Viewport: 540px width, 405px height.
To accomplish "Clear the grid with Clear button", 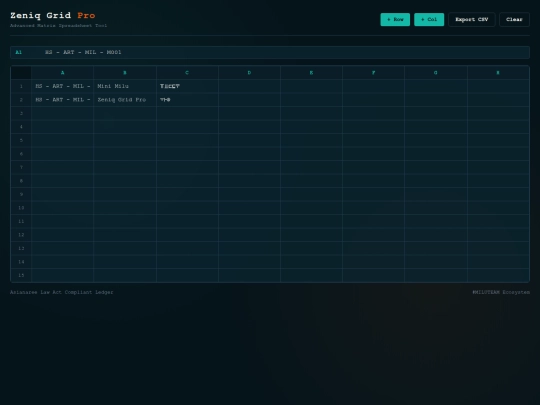I will (514, 20).
